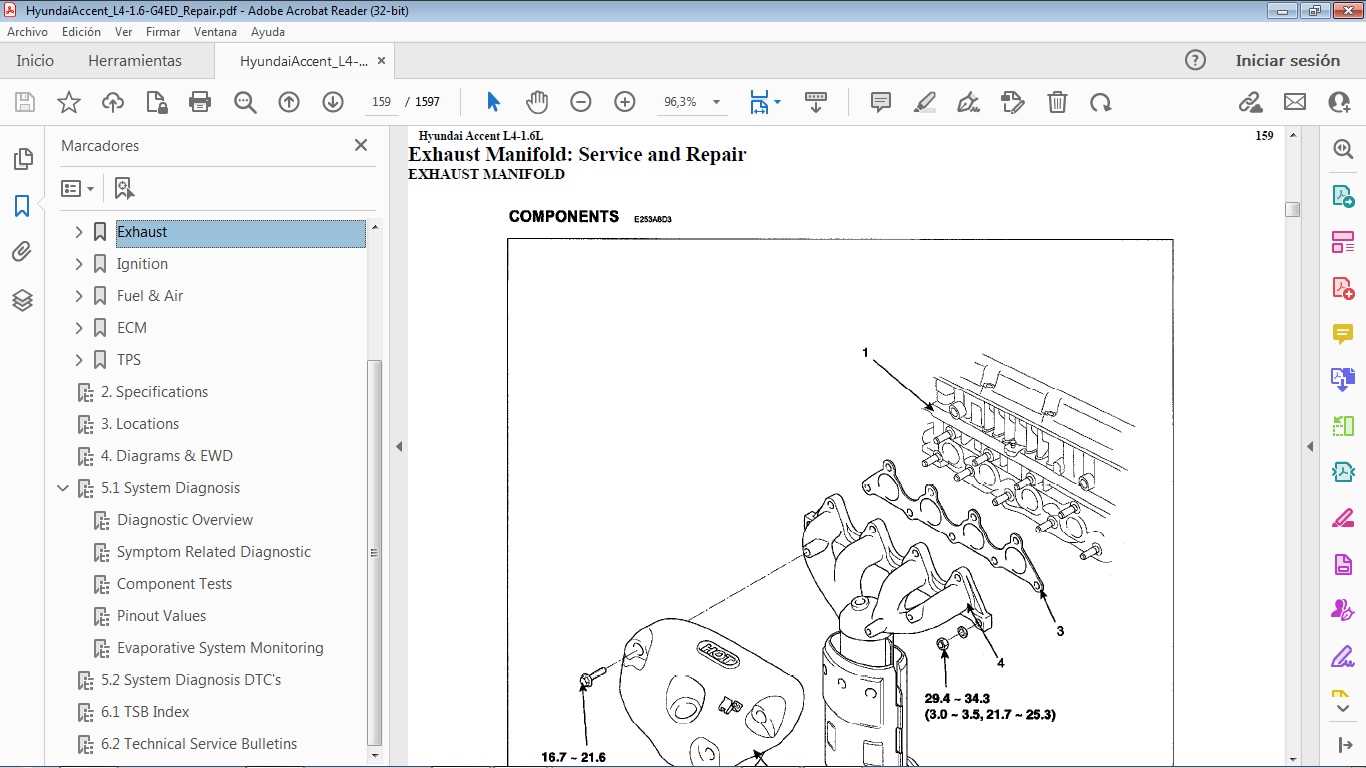Viewport: 1366px width, 768px height.
Task: Open the Ver menu
Action: point(124,32)
